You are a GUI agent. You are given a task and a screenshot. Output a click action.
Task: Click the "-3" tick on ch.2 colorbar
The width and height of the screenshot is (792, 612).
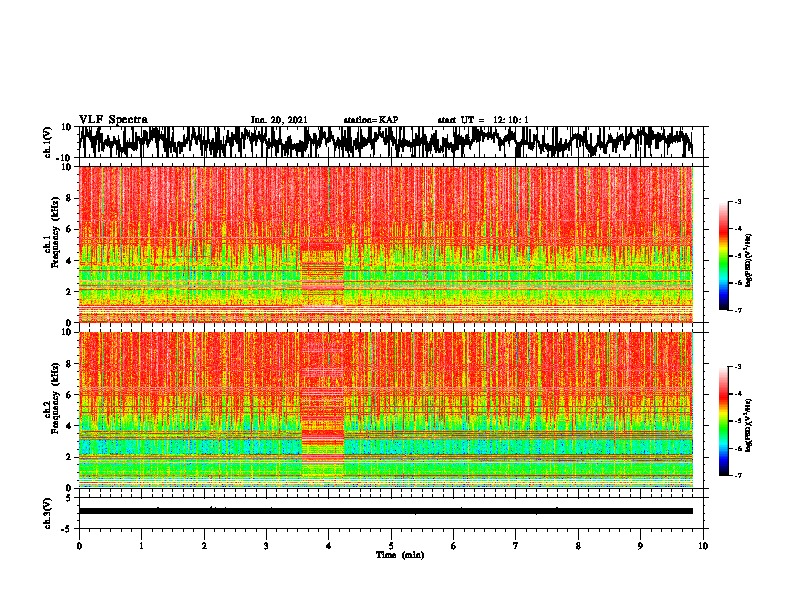point(737,367)
